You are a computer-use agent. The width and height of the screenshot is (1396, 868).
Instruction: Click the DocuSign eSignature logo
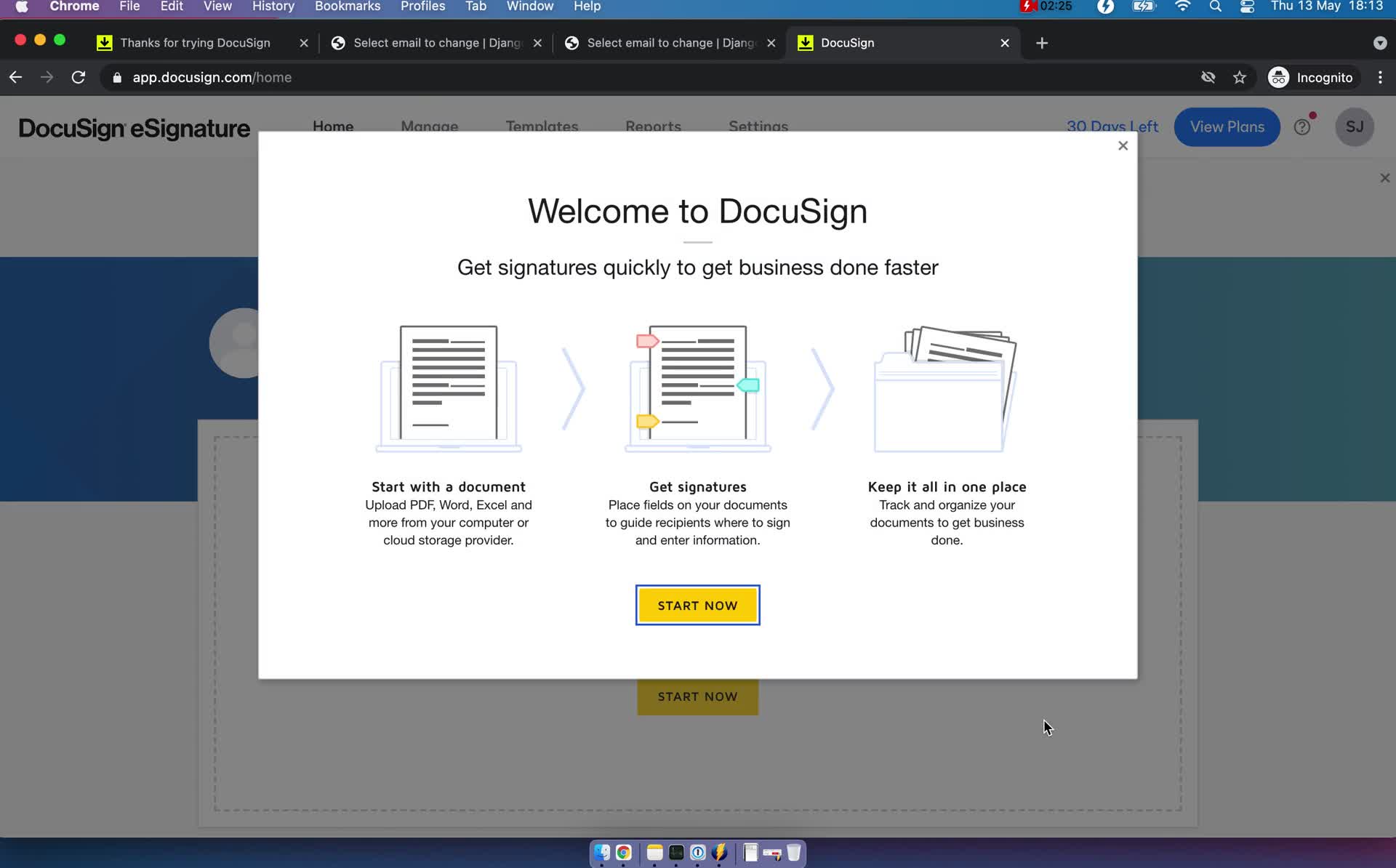tap(135, 127)
